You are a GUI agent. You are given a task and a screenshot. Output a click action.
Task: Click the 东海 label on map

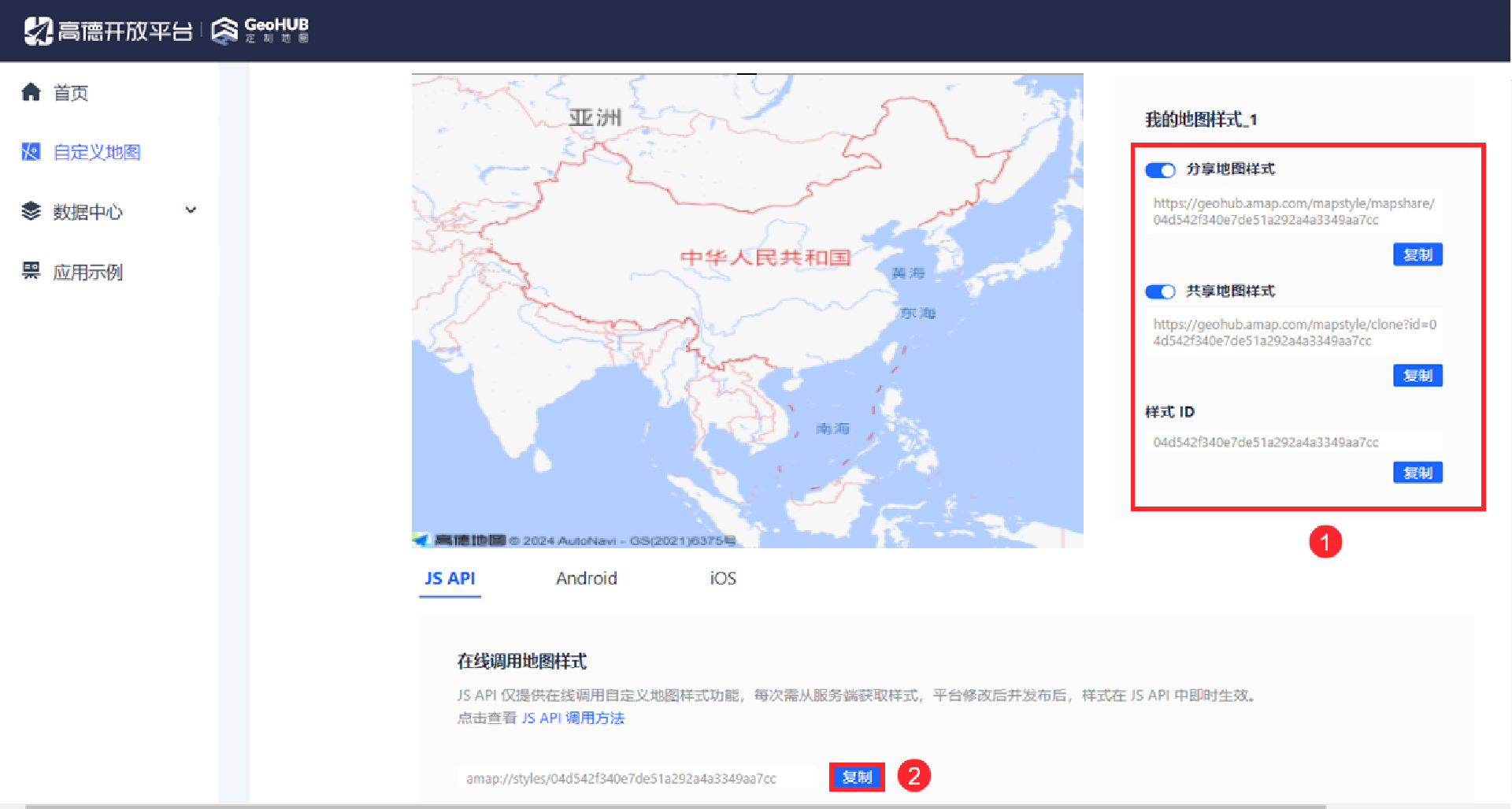click(x=917, y=314)
